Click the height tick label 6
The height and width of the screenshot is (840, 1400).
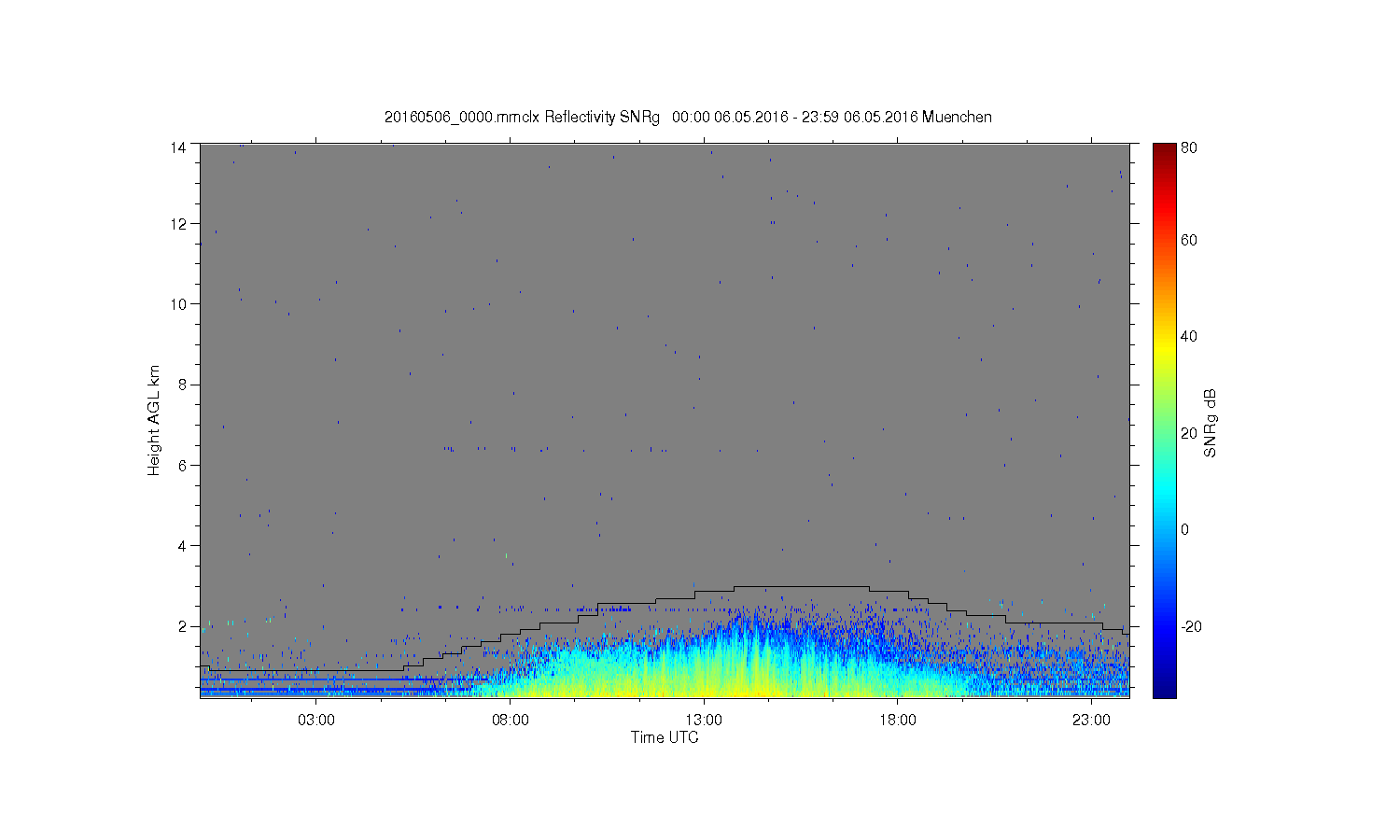182,465
